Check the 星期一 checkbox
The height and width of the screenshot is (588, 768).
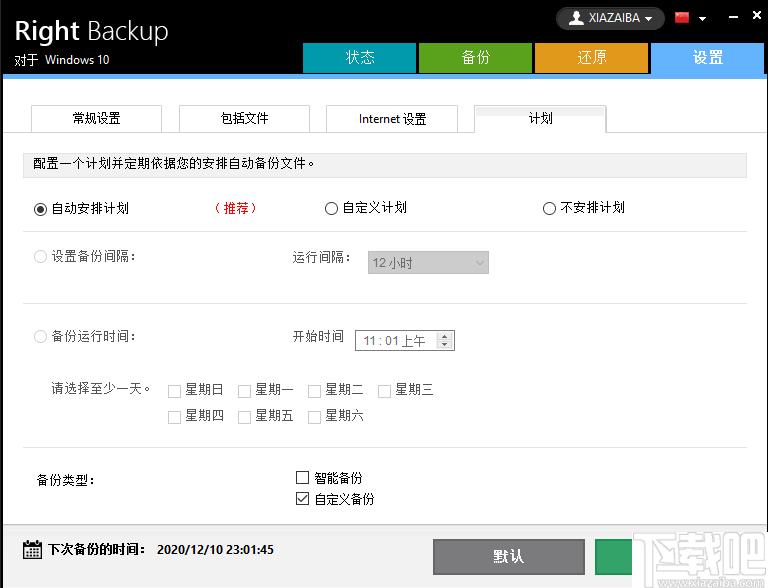(244, 391)
